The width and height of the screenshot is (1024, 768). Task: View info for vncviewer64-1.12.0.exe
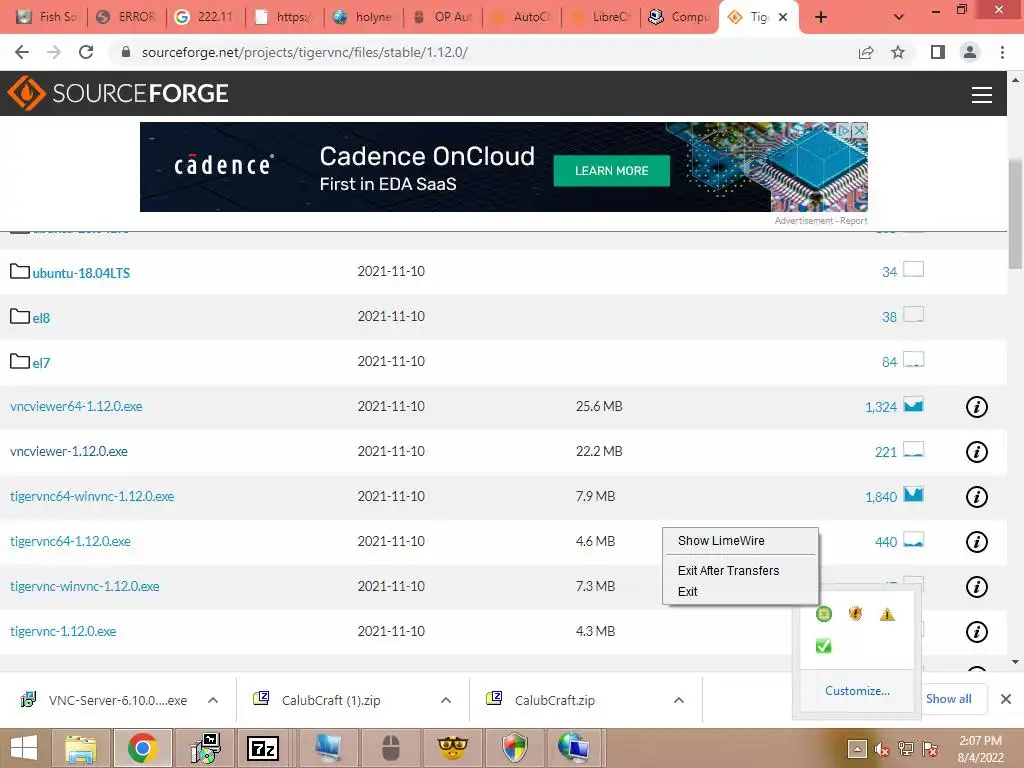(976, 407)
